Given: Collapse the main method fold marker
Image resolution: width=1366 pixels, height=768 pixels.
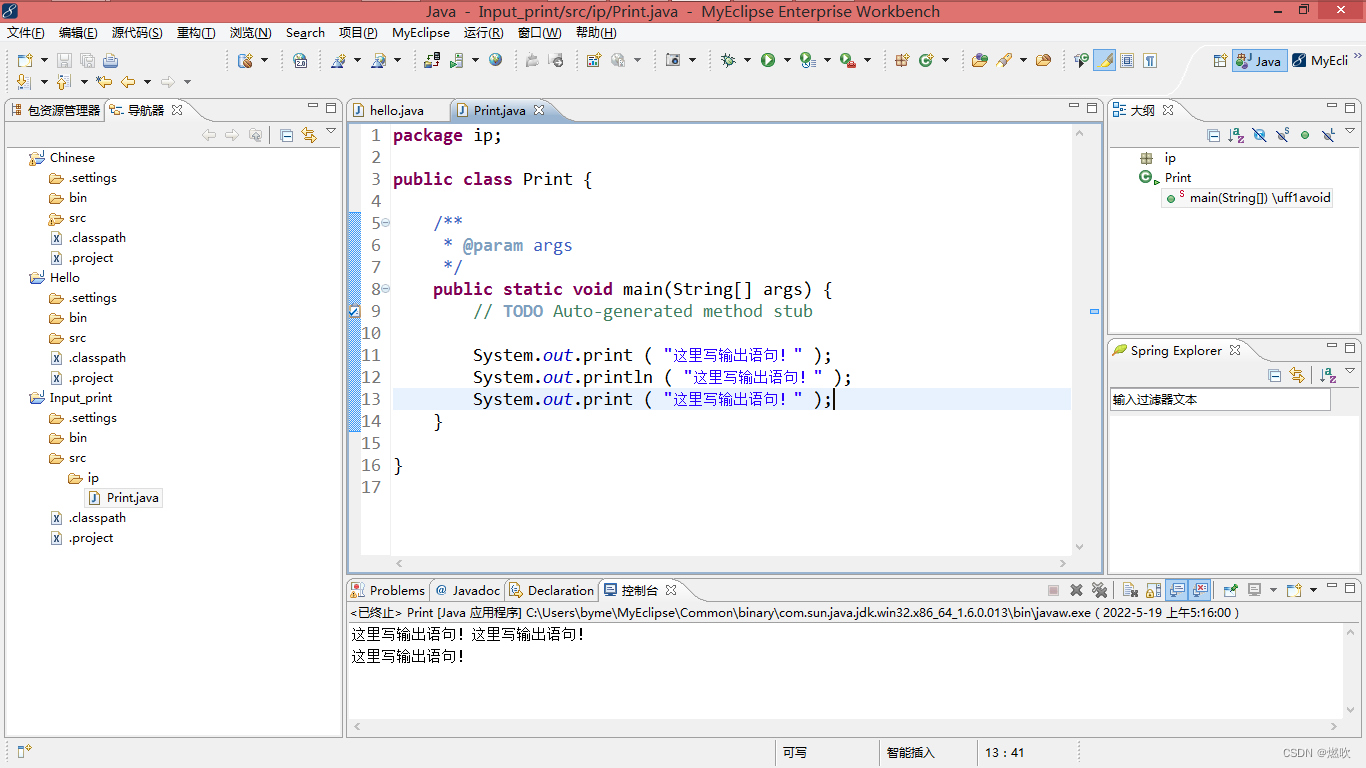Looking at the screenshot, I should tap(386, 289).
